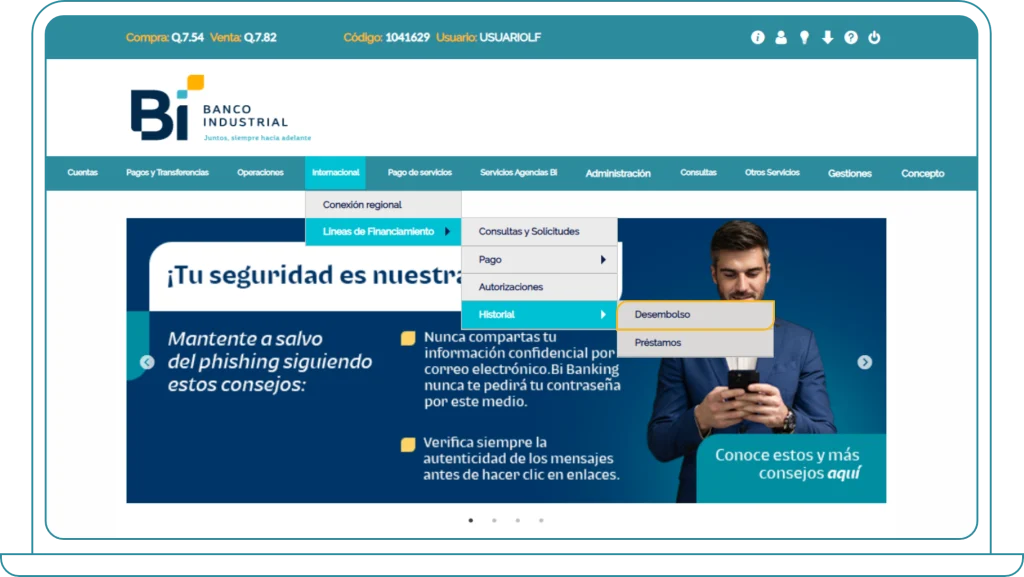Screen dimensions: 1024x577
Task: Open the Pagos y Transferencias menu
Action: [167, 173]
